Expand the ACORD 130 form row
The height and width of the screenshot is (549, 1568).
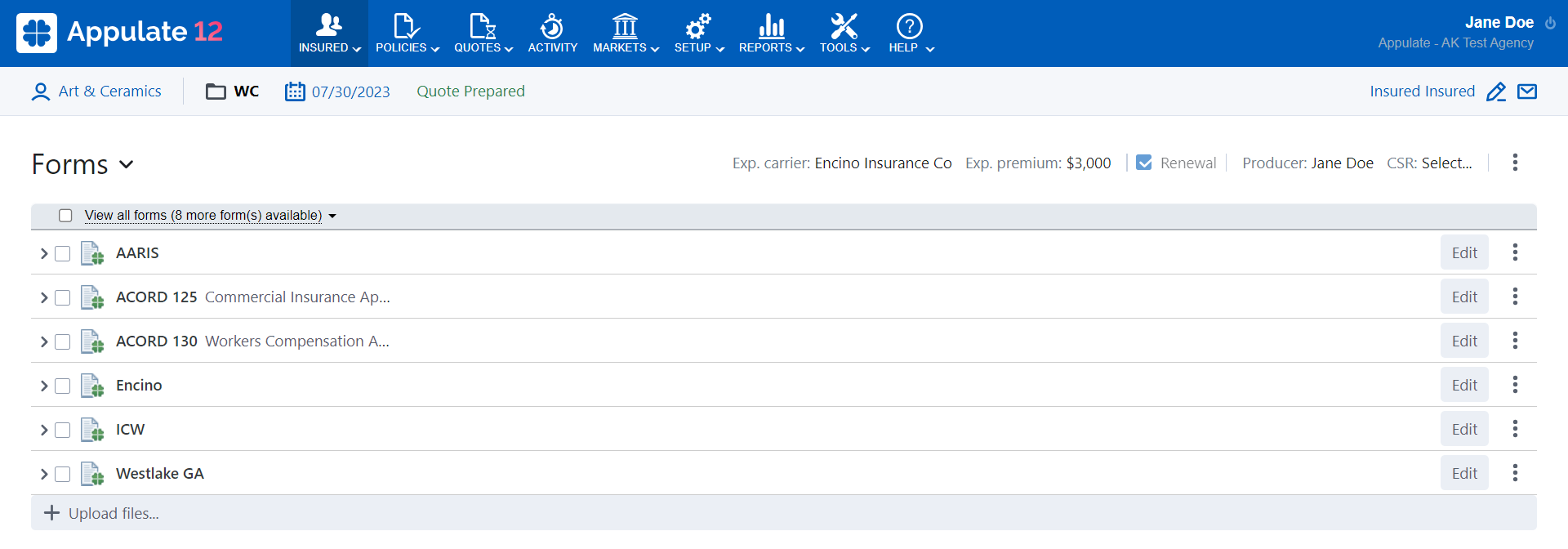tap(44, 342)
